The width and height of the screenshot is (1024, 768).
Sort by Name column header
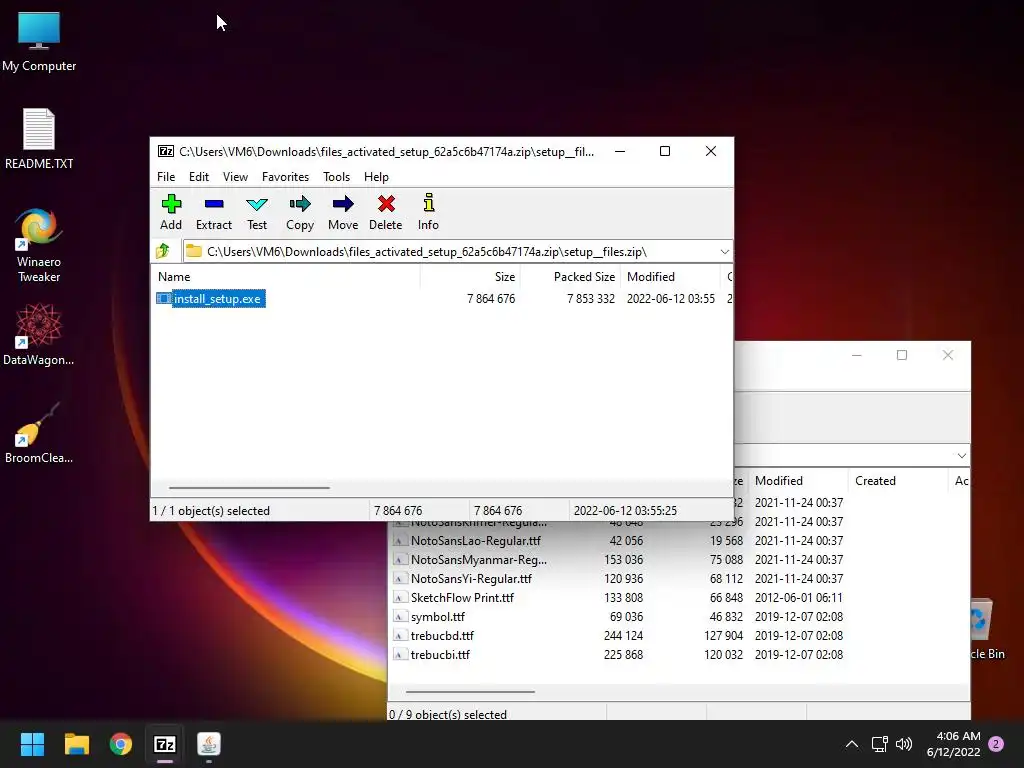coord(286,277)
